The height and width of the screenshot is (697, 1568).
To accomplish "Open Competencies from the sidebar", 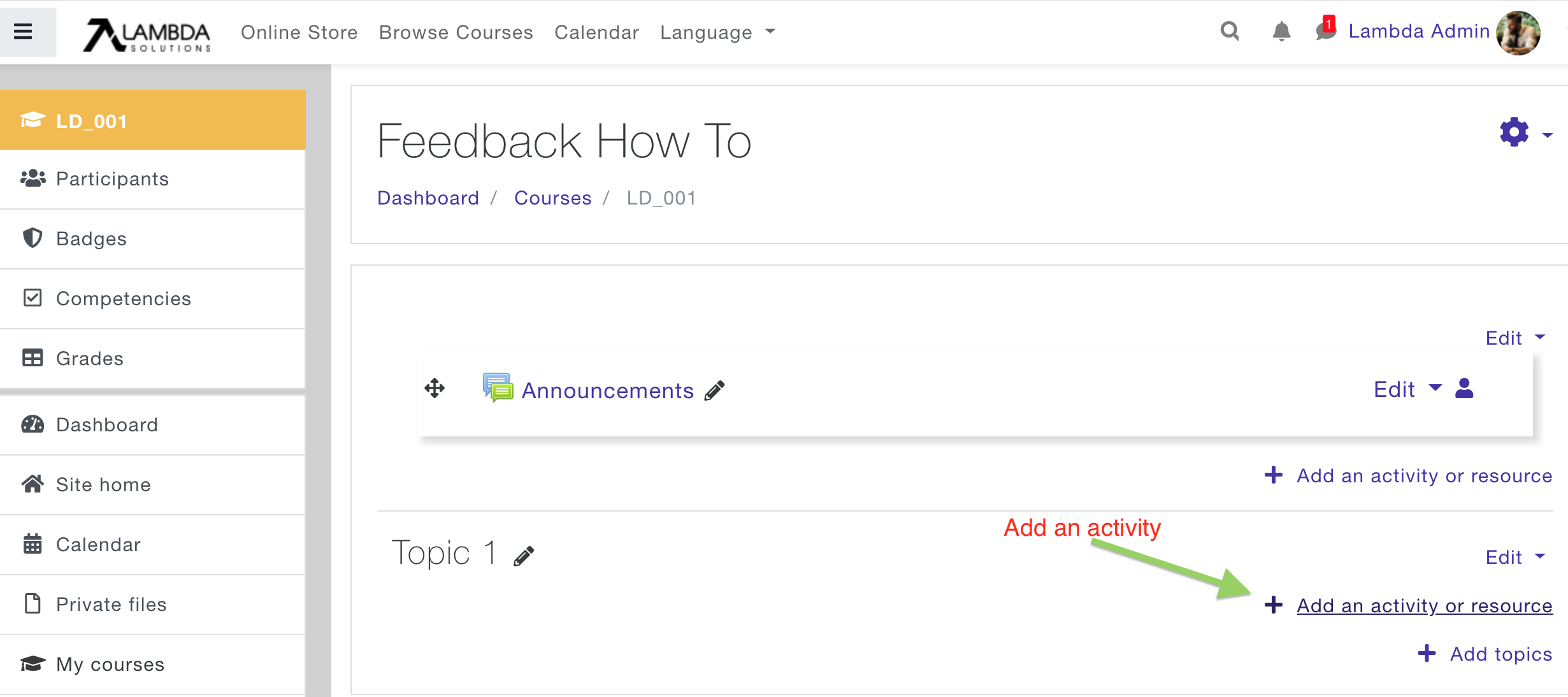I will coord(123,299).
